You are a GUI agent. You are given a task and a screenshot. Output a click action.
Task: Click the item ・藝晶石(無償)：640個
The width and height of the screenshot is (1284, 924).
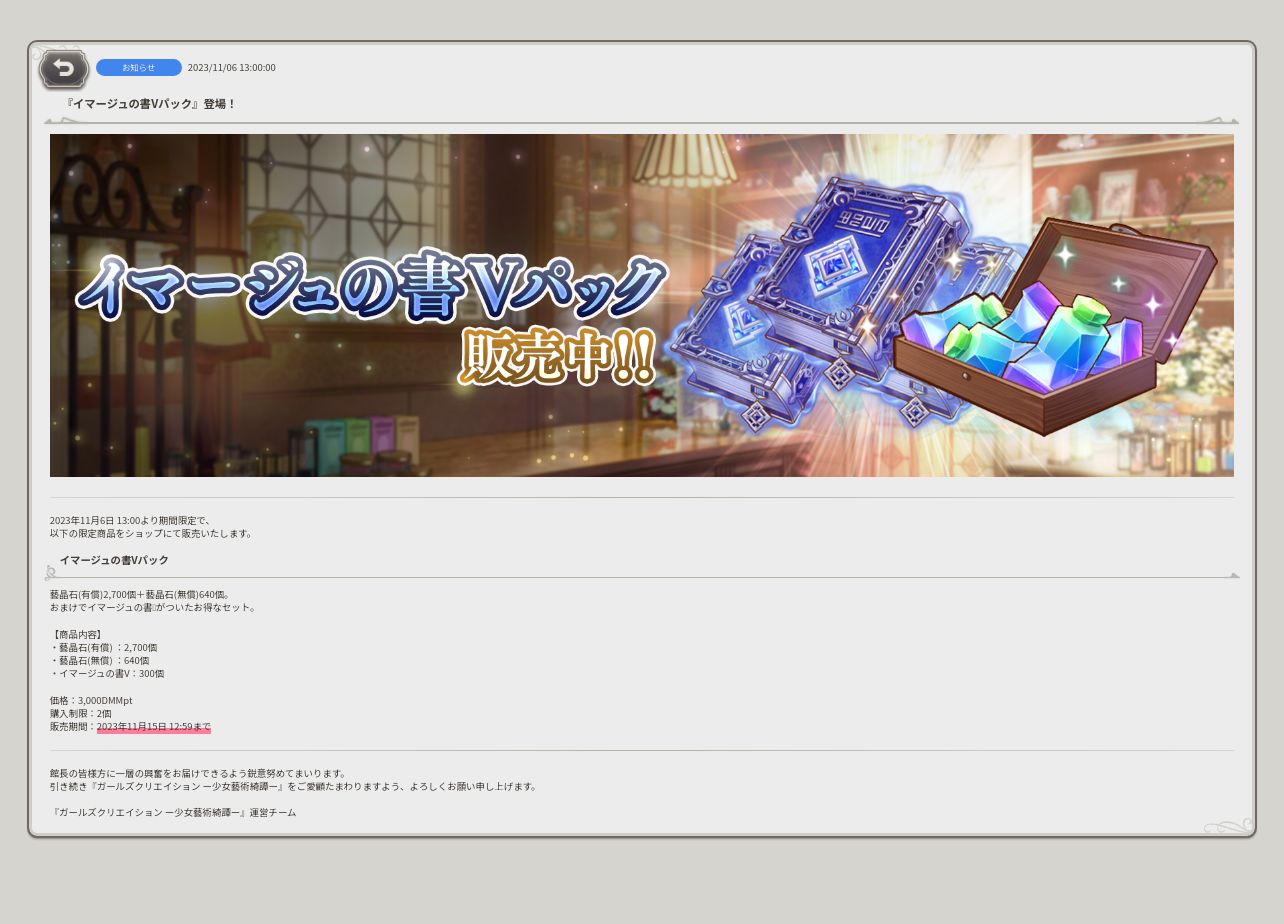(x=100, y=661)
